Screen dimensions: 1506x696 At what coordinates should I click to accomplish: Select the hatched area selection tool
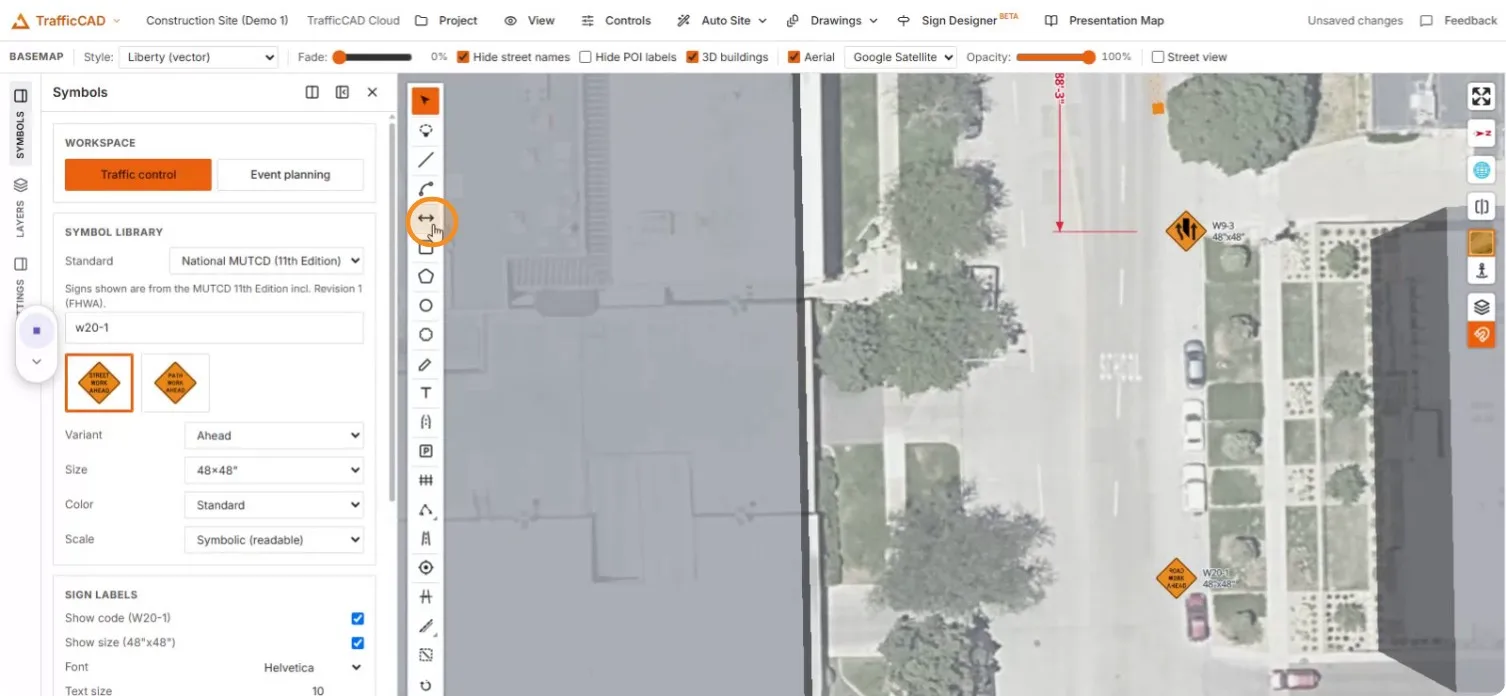[426, 655]
